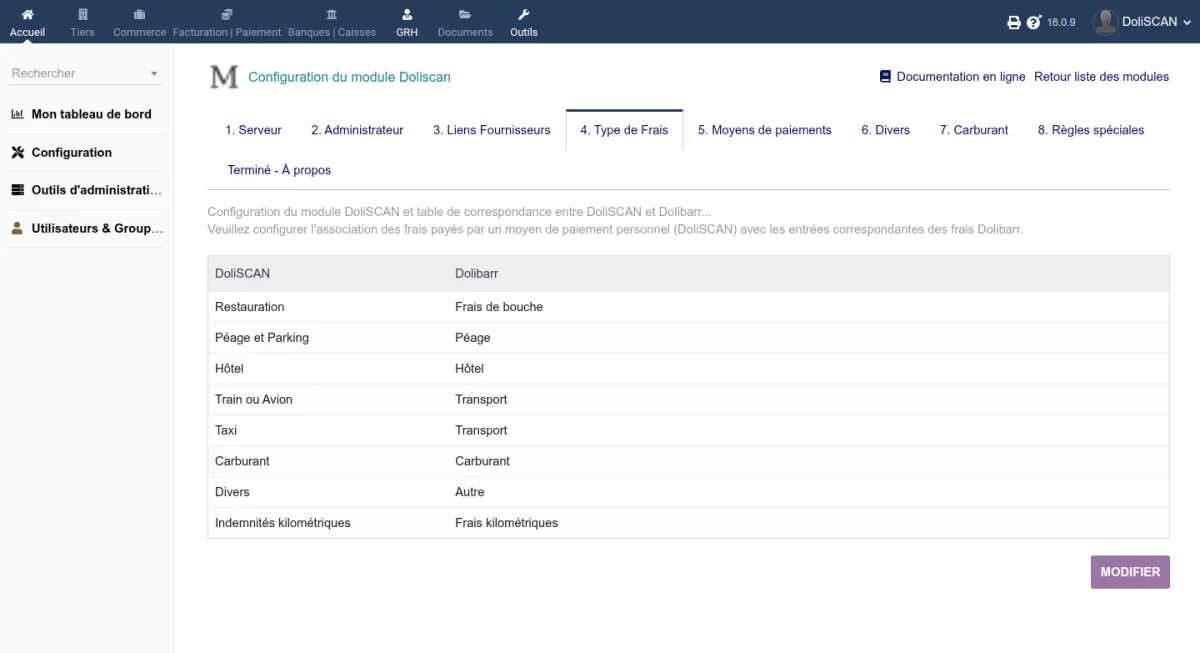
Task: Switch to the 3. Liens Fournisseurs tab
Action: 492,130
